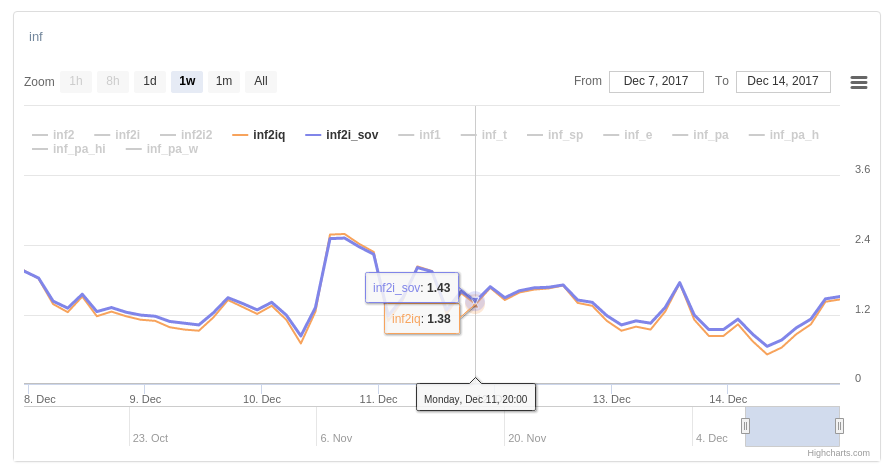Click the From date input field
Screen dimensions: 891x473
point(655,82)
